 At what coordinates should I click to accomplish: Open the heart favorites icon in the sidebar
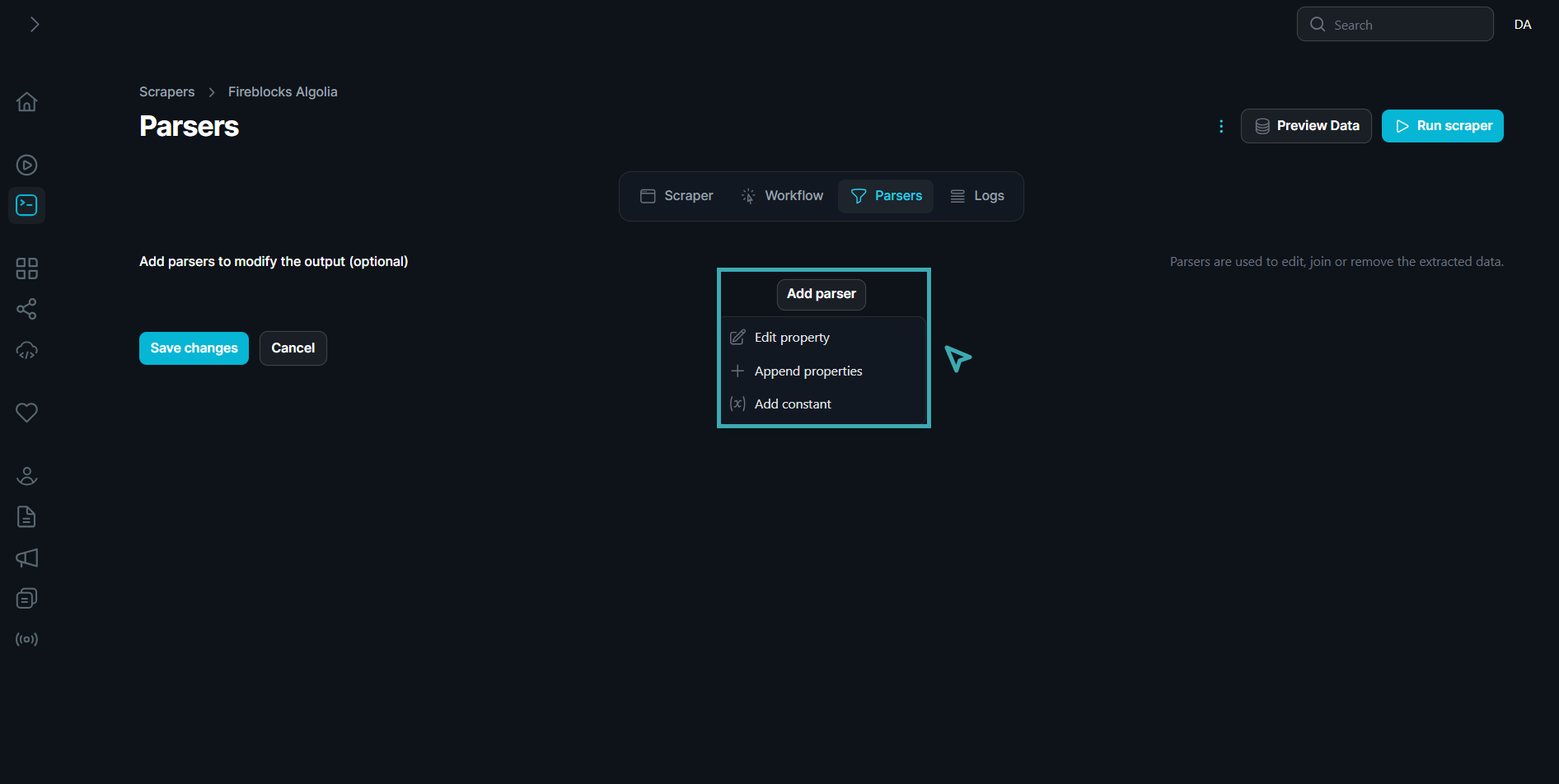pos(27,413)
